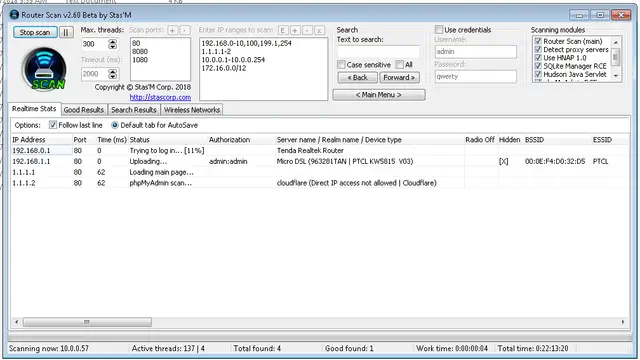Open the Wireless Networks tab

click(x=192, y=110)
